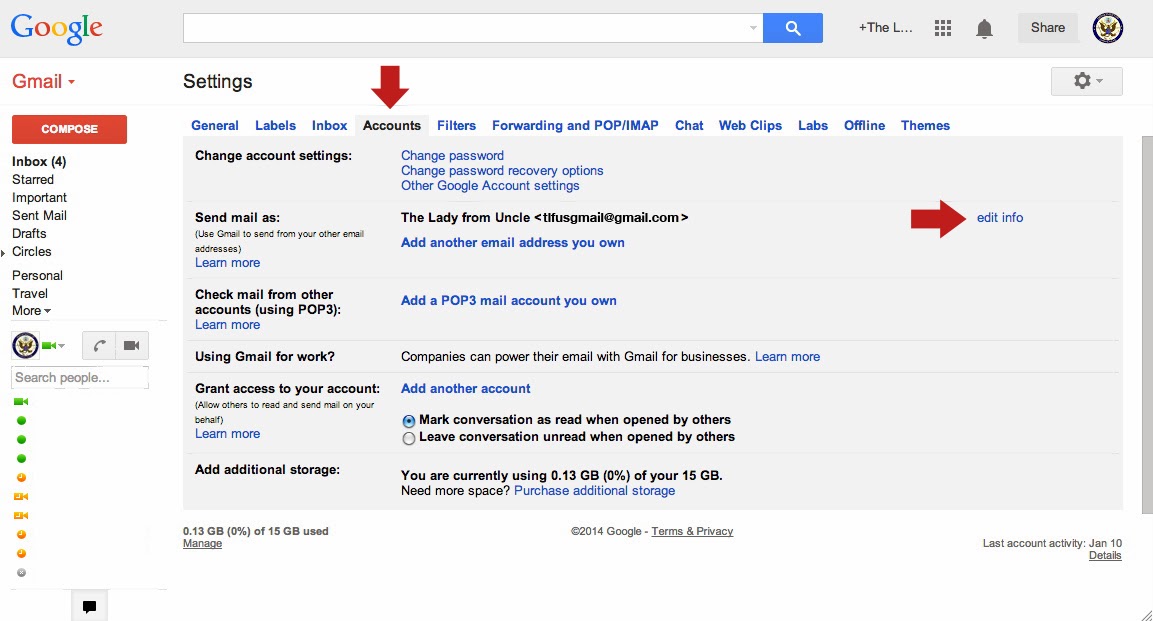Click Add another email address you own
Image resolution: width=1153 pixels, height=621 pixels.
pos(513,243)
